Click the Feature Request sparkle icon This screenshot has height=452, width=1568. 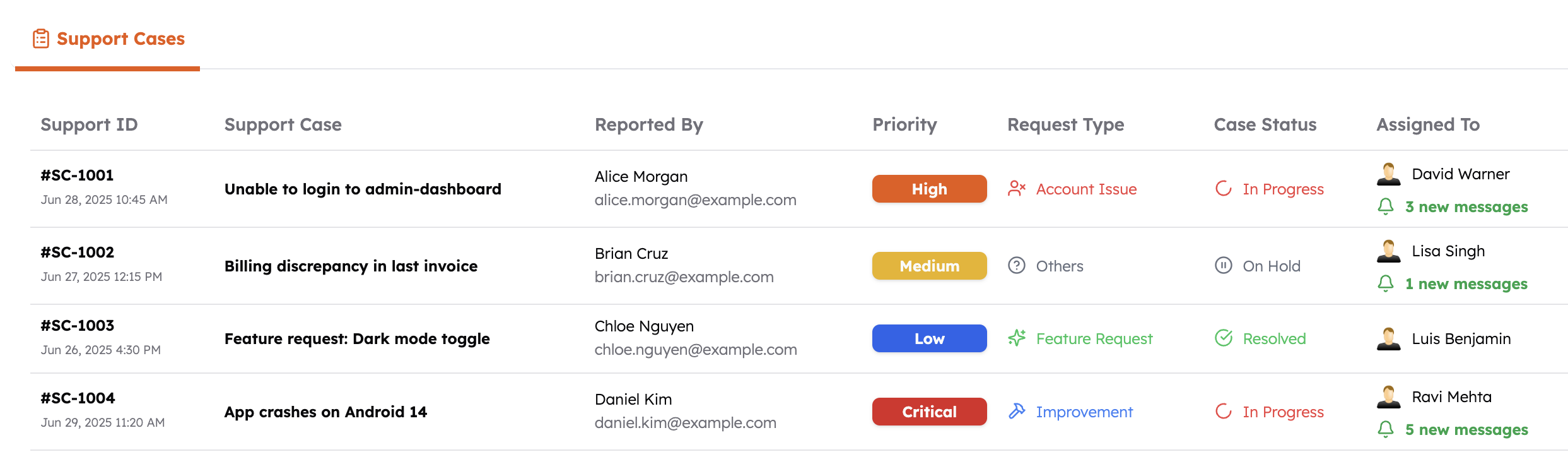(x=1016, y=338)
